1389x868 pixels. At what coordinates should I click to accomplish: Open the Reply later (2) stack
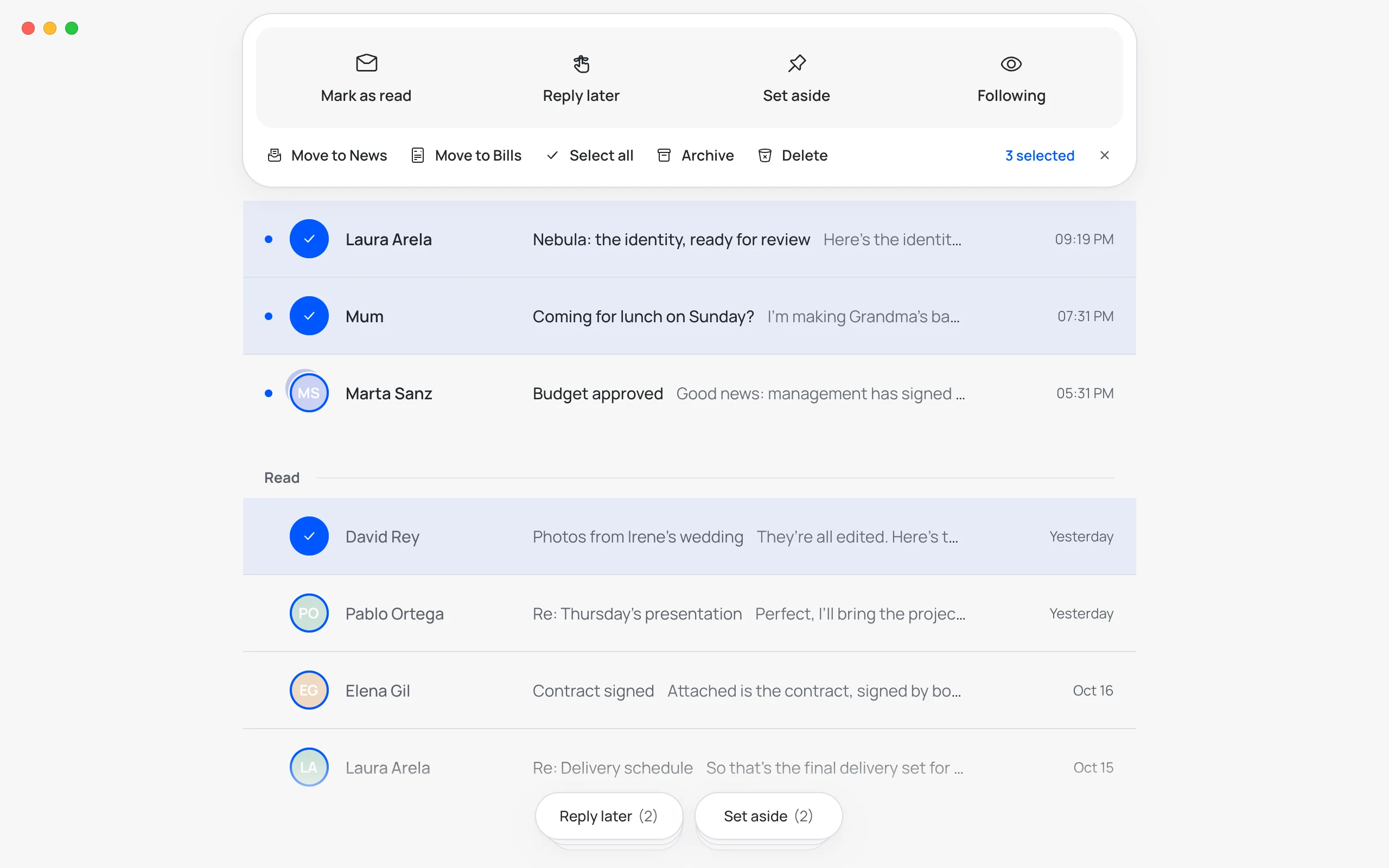pos(608,816)
